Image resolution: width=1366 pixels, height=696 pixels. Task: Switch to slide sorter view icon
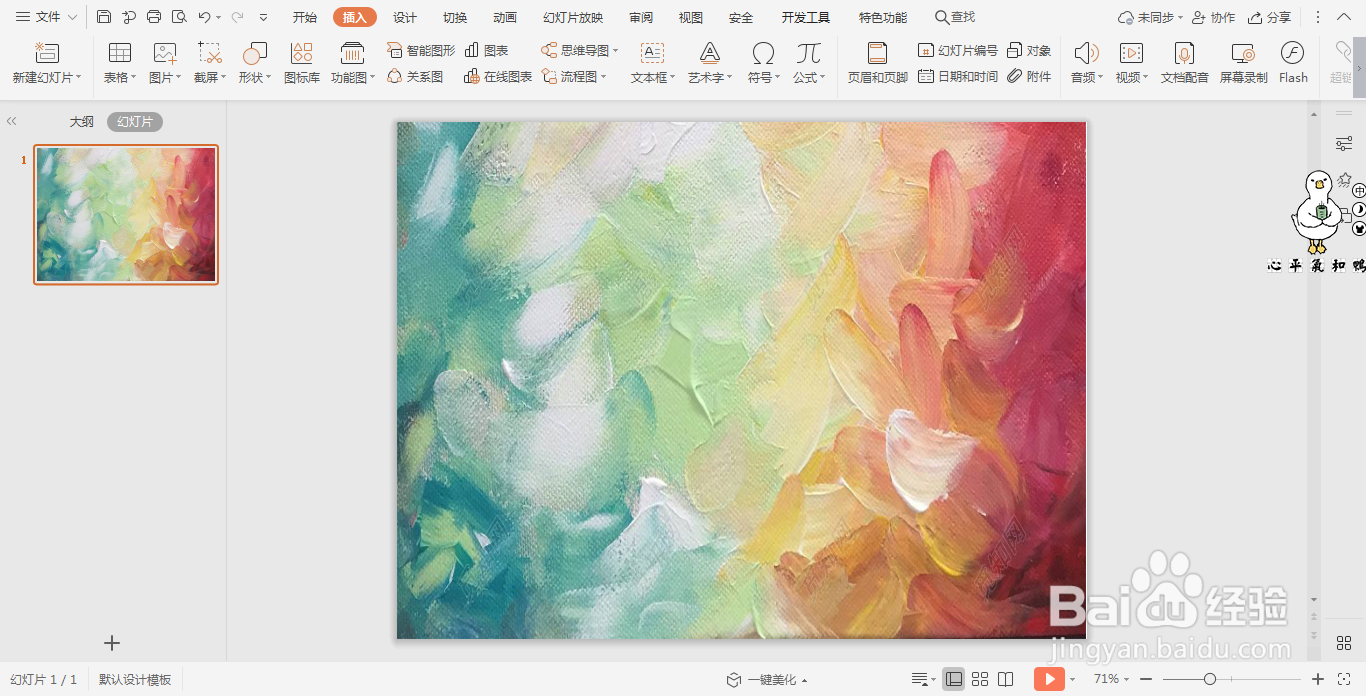(x=980, y=679)
